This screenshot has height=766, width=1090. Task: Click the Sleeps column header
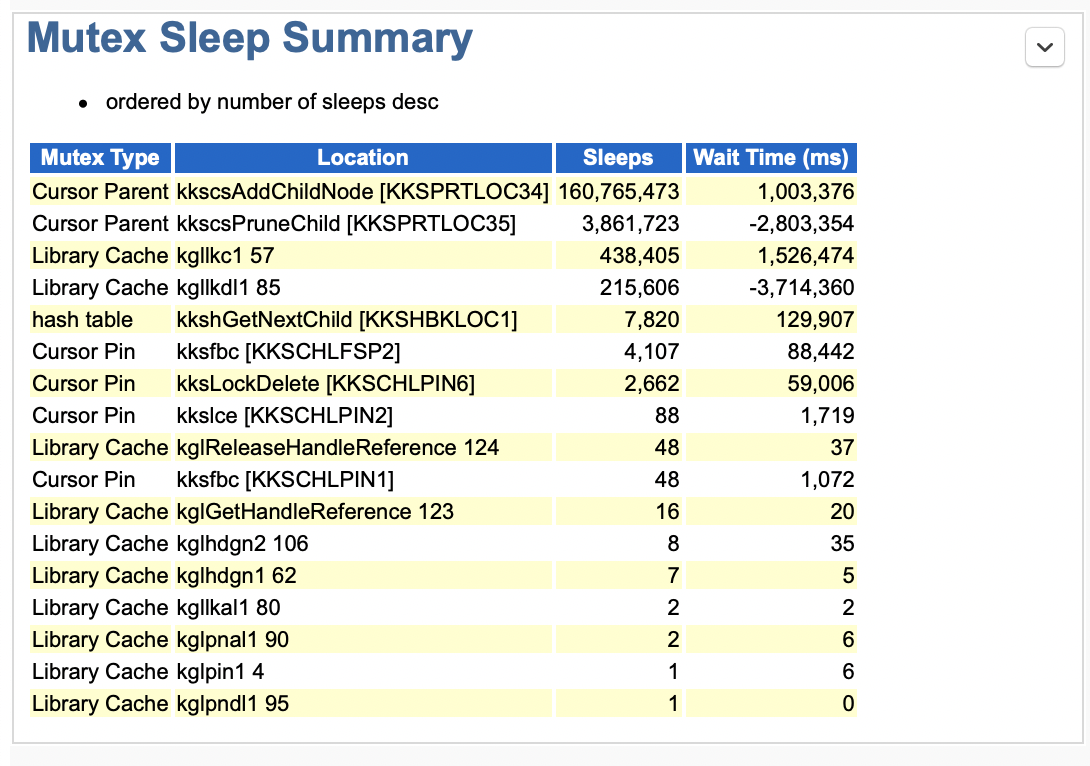[x=618, y=158]
